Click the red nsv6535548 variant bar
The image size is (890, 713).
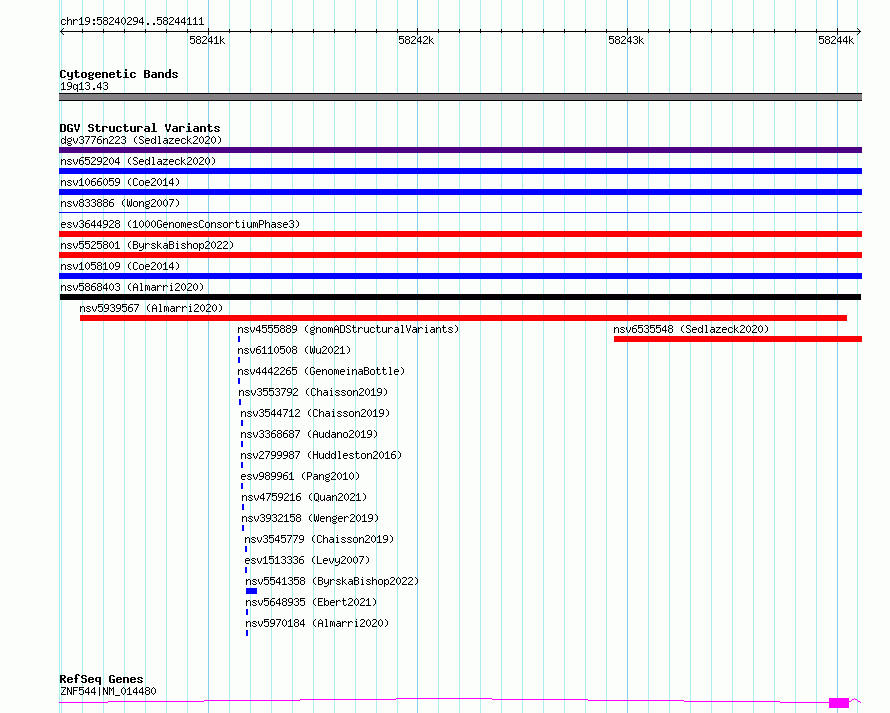tap(738, 339)
